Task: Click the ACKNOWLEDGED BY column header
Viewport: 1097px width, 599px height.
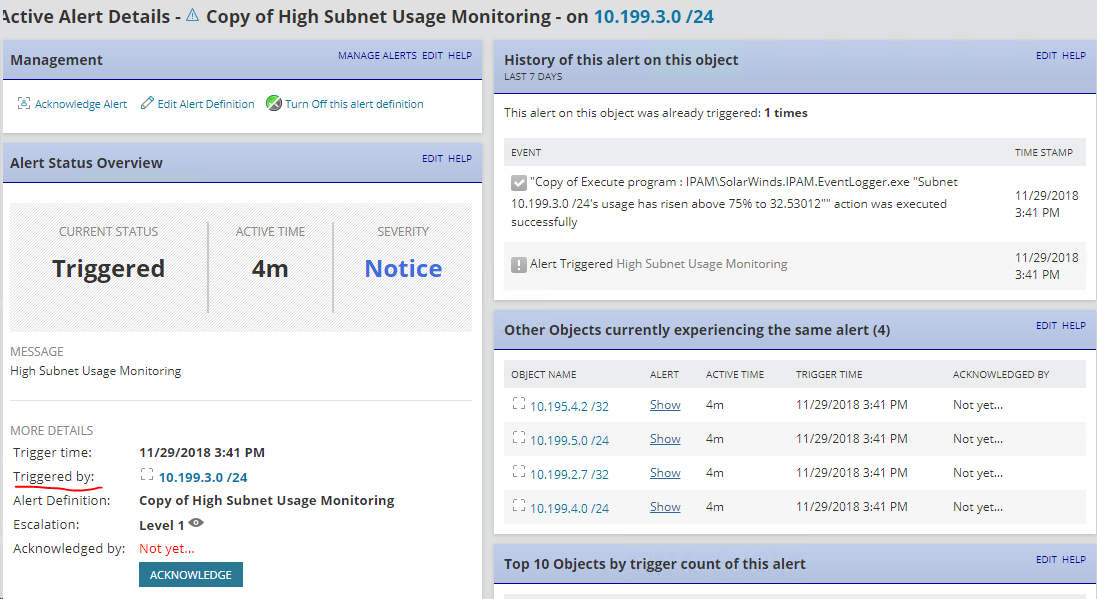Action: (x=1000, y=374)
